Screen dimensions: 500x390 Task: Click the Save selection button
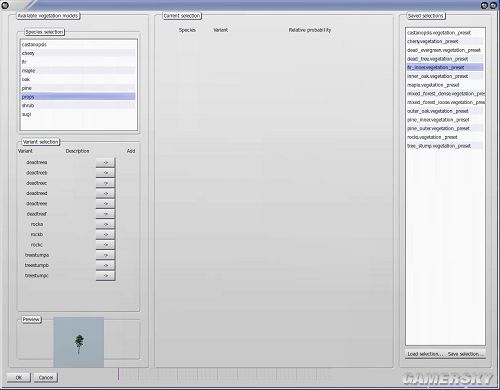[x=465, y=354]
